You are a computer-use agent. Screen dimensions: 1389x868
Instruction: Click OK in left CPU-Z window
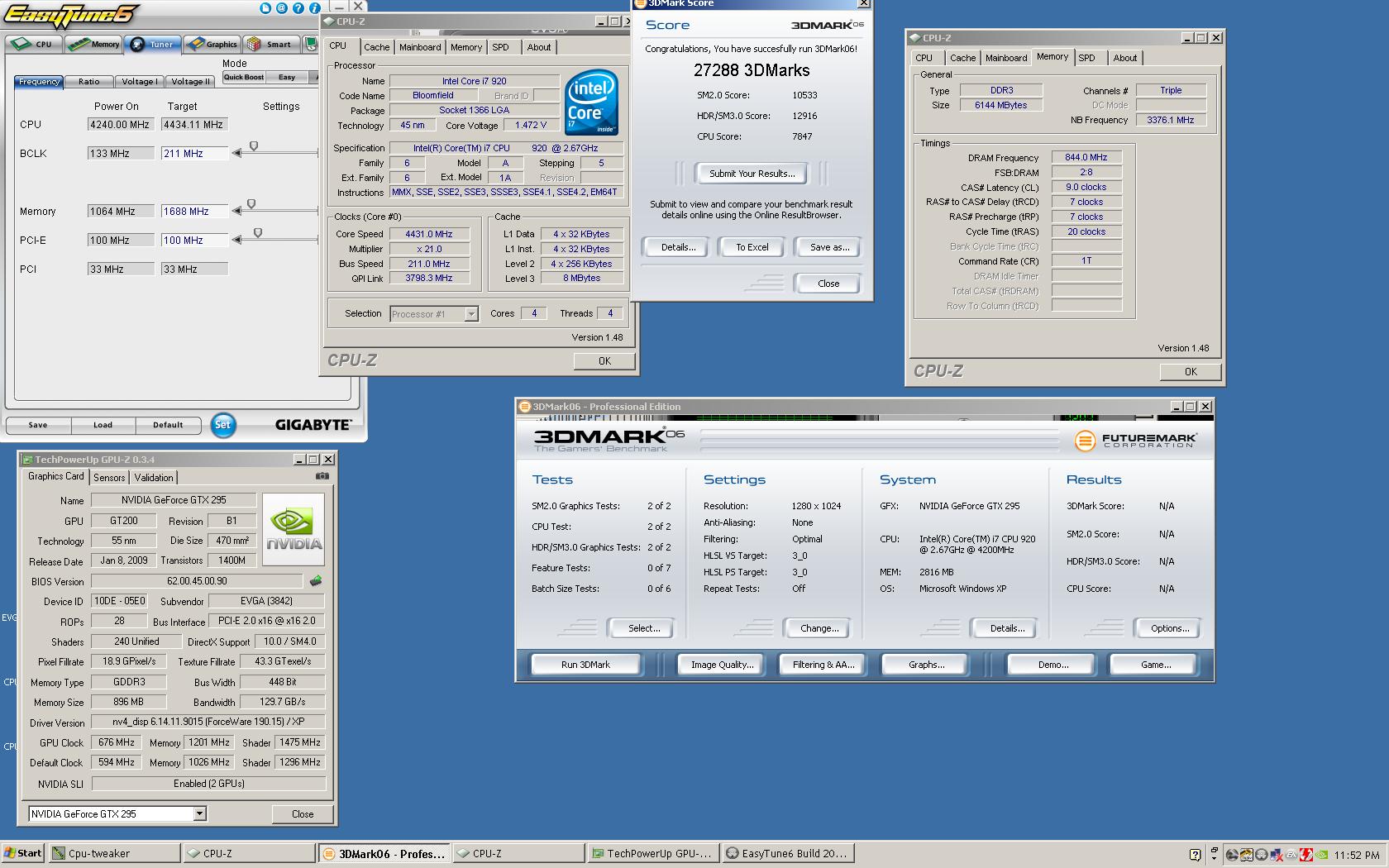(x=604, y=361)
